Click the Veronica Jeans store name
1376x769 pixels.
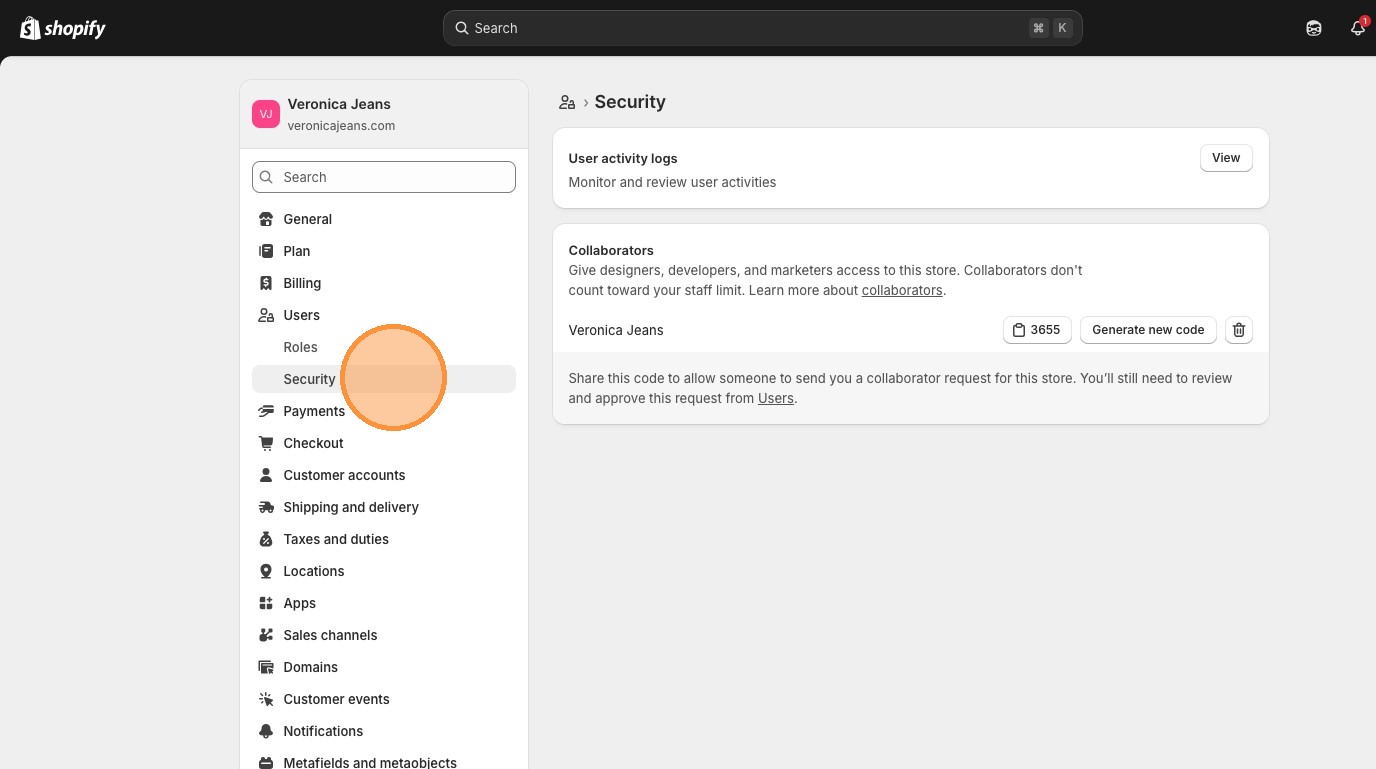339,104
